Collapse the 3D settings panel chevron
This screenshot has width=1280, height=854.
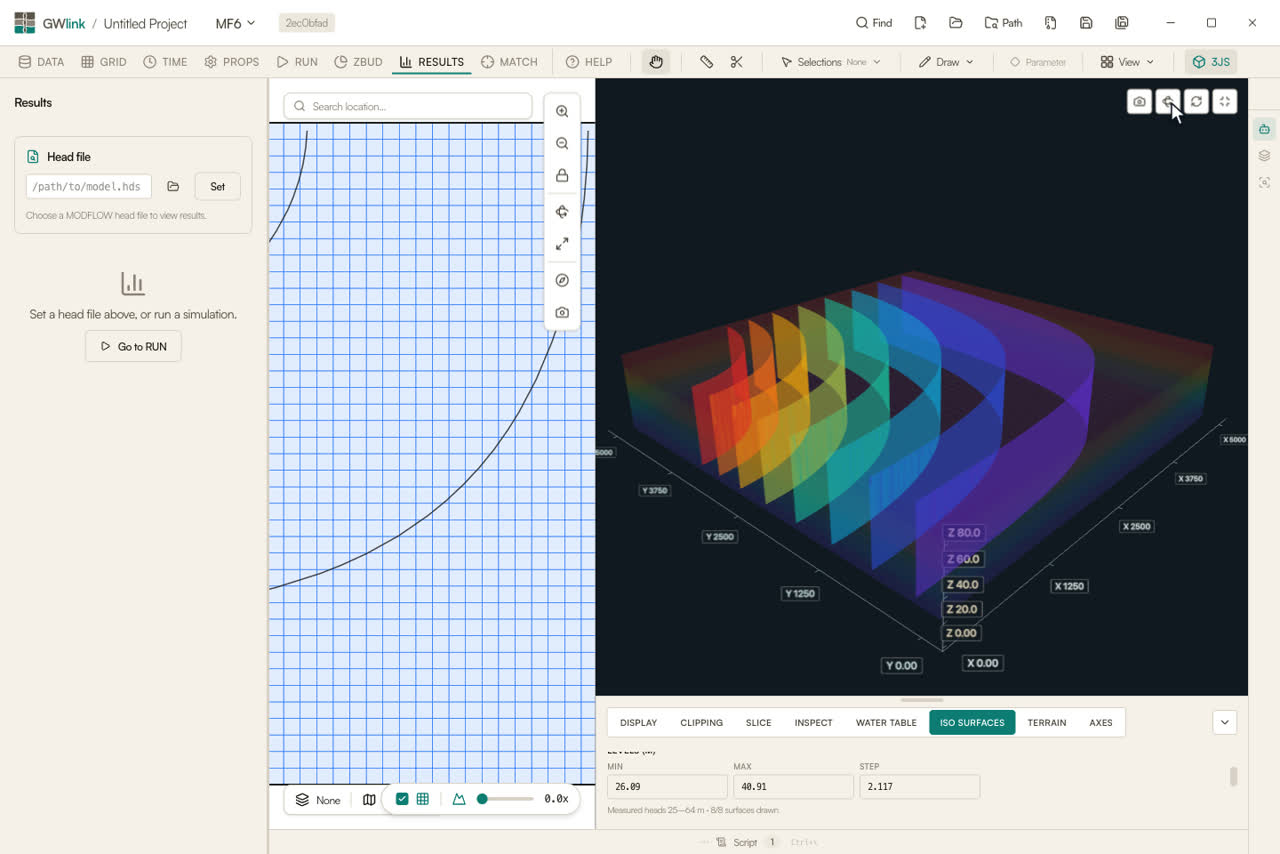(1225, 722)
